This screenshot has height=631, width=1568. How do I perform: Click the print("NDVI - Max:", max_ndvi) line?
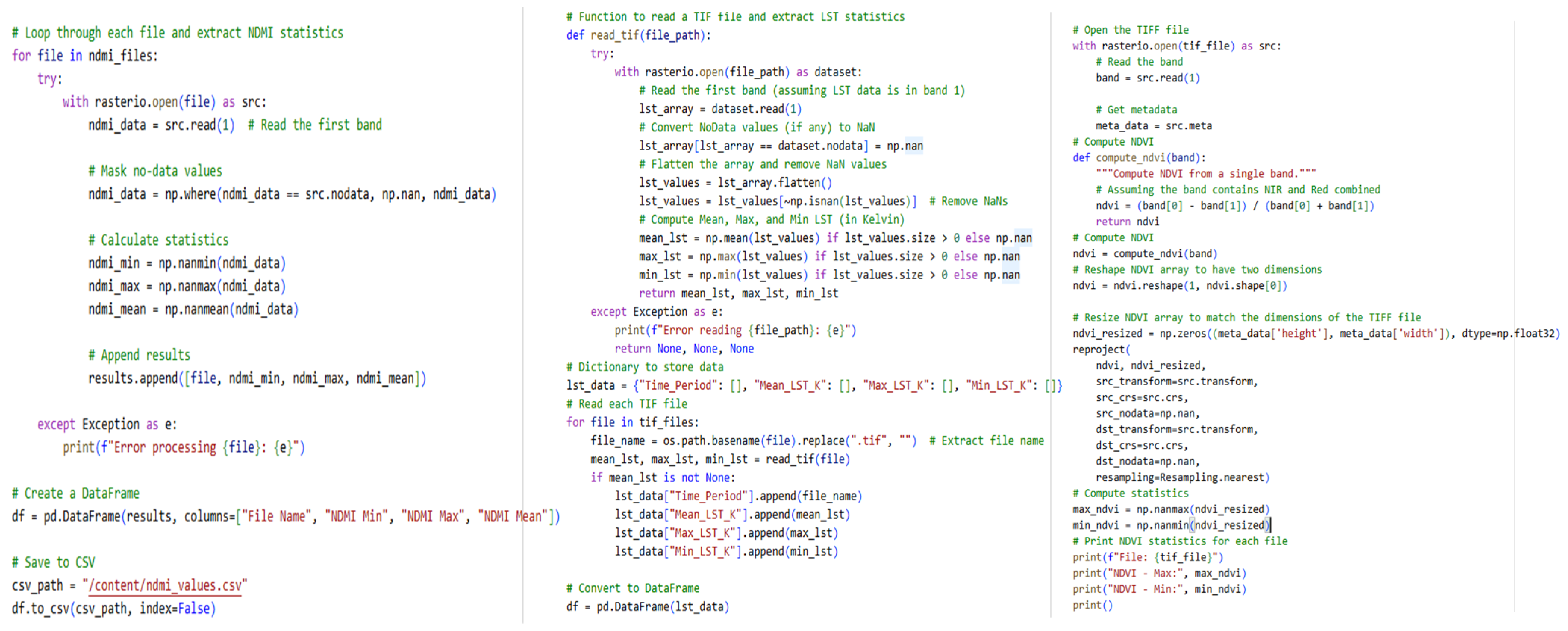pos(1159,573)
